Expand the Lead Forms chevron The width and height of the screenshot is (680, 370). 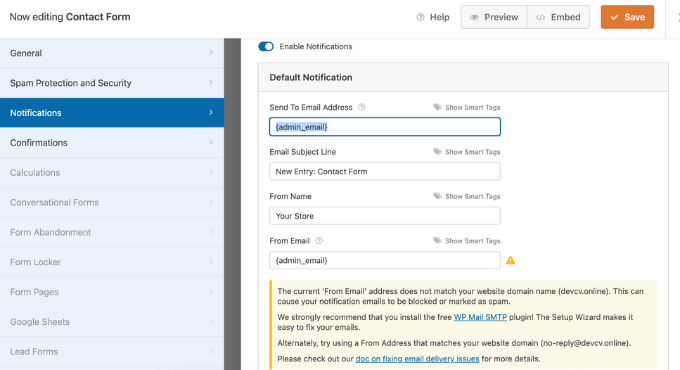211,351
